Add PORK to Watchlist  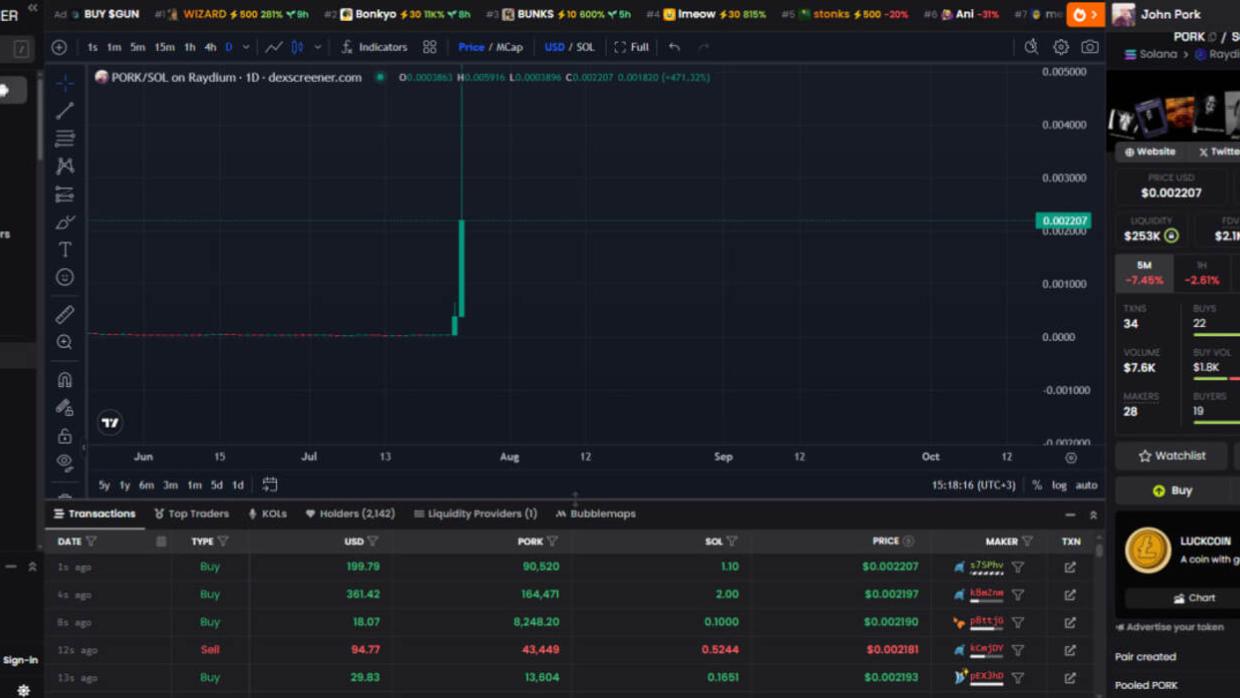[1171, 456]
